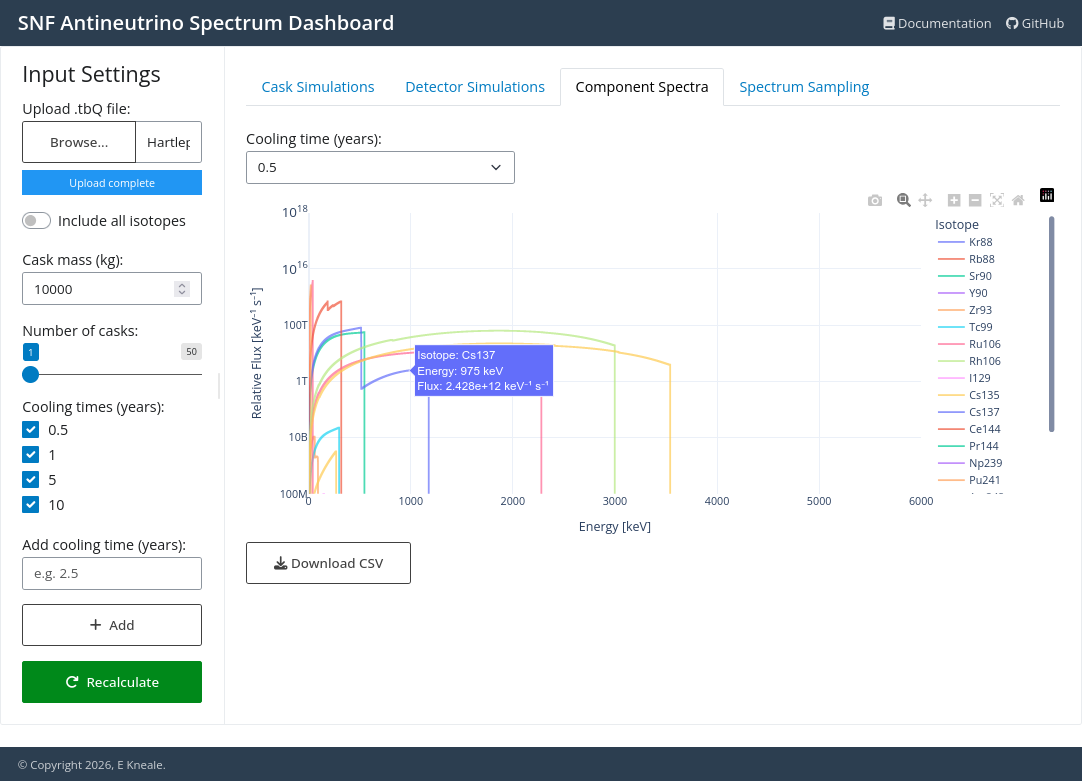Open the Documentation link

(937, 23)
